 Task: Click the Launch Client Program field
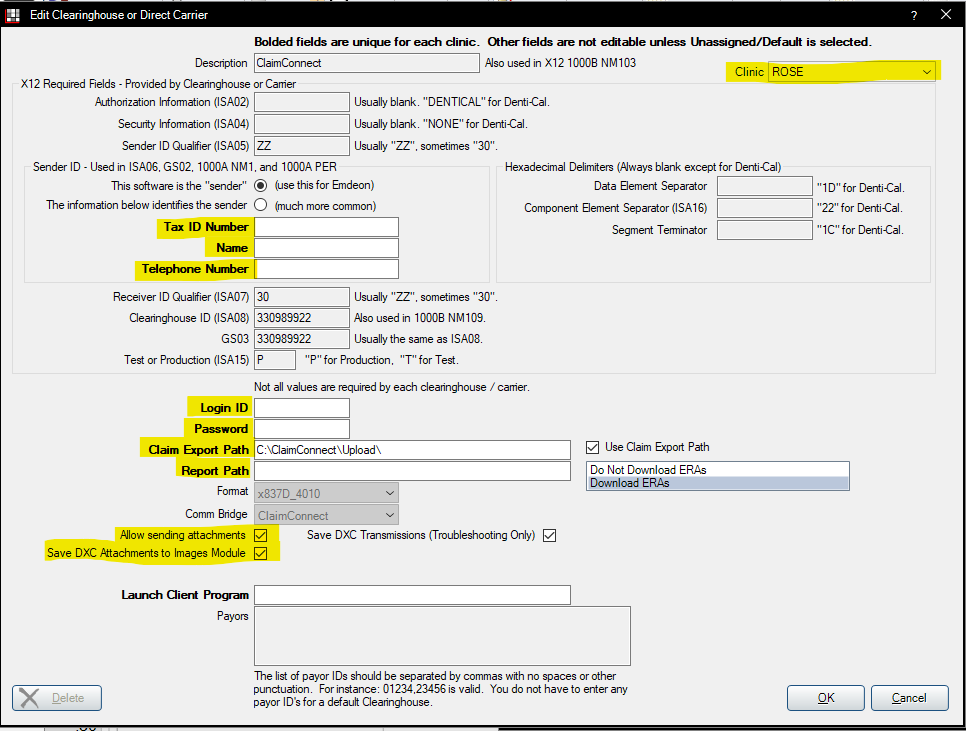[412, 595]
